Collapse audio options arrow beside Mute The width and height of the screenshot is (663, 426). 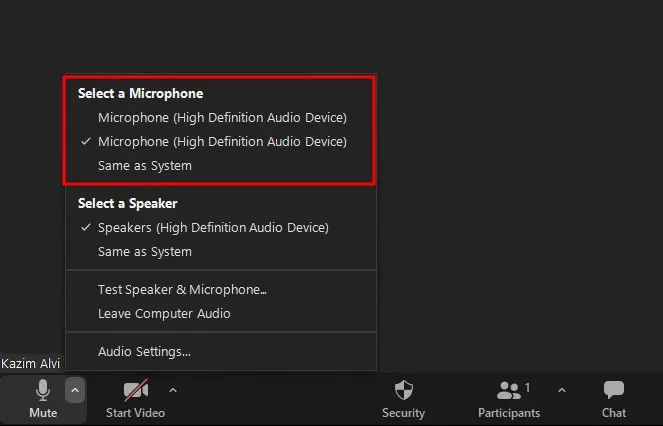pyautogui.click(x=75, y=390)
